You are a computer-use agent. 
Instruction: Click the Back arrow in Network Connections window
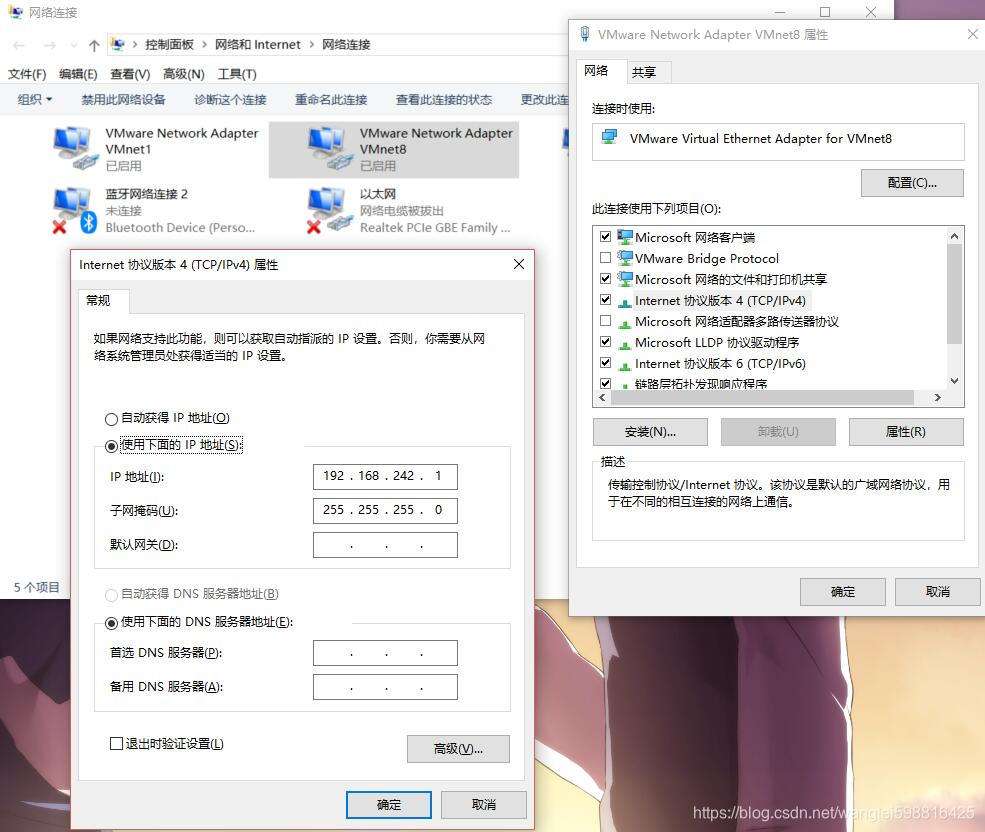[x=19, y=45]
